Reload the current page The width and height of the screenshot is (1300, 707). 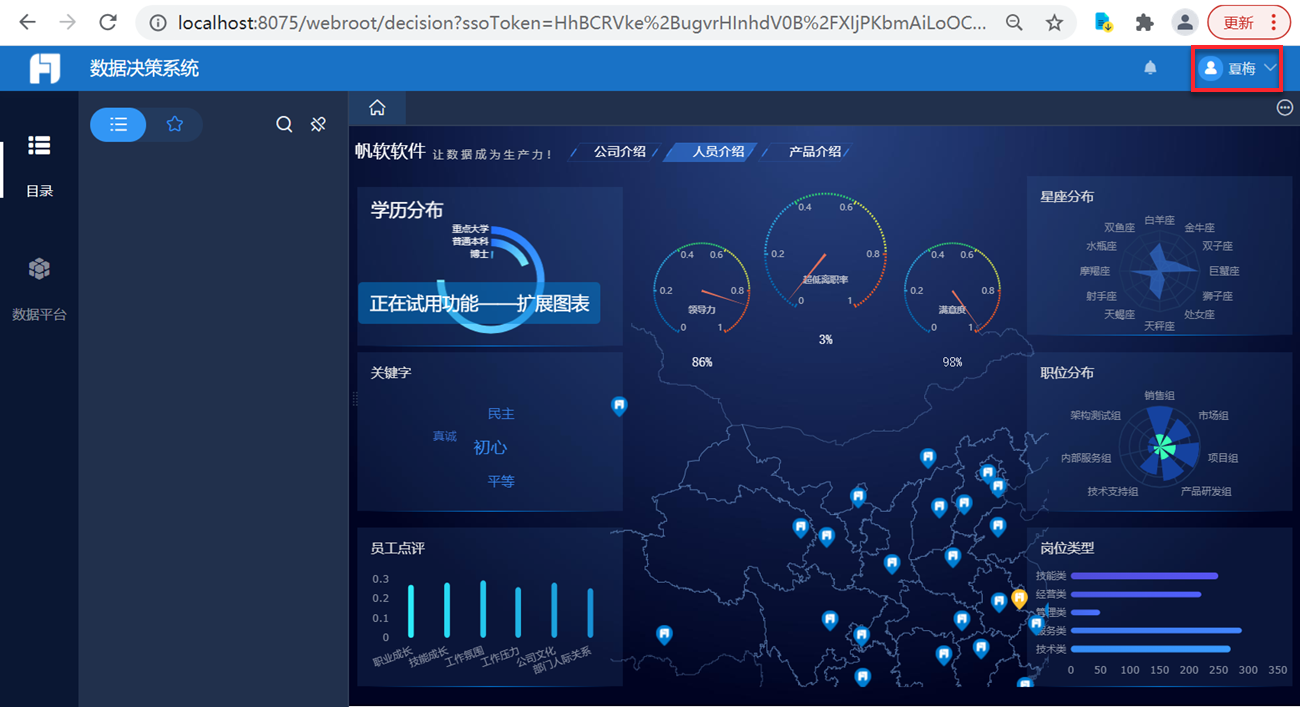(x=108, y=22)
